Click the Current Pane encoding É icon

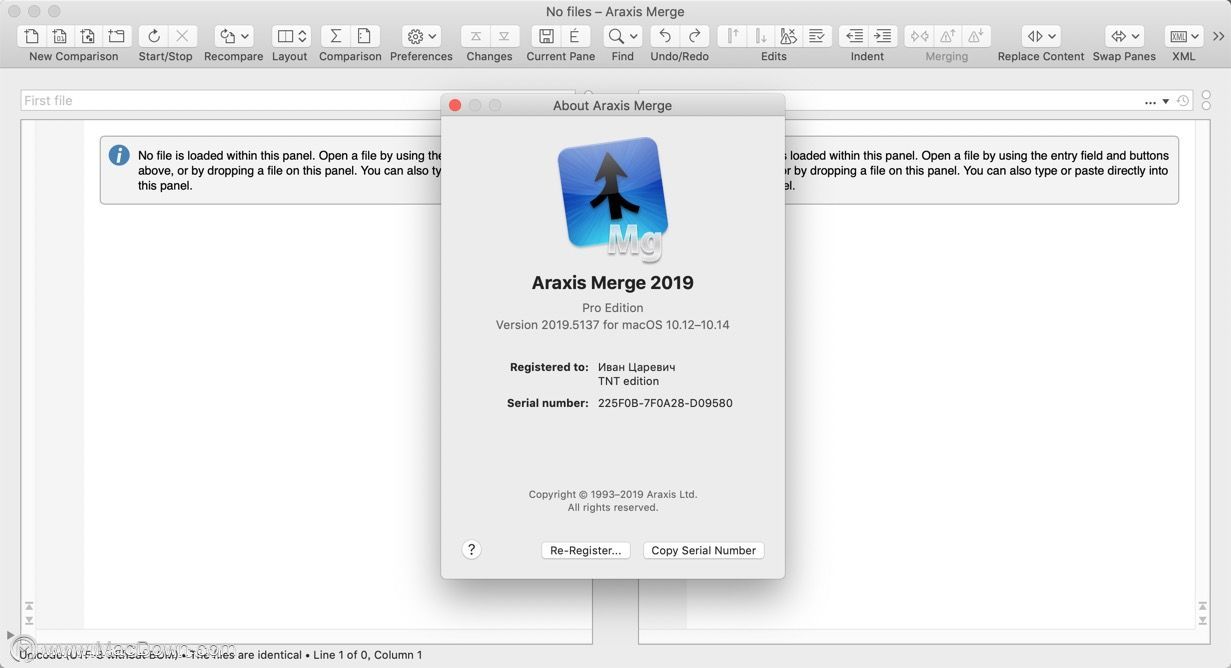(574, 36)
